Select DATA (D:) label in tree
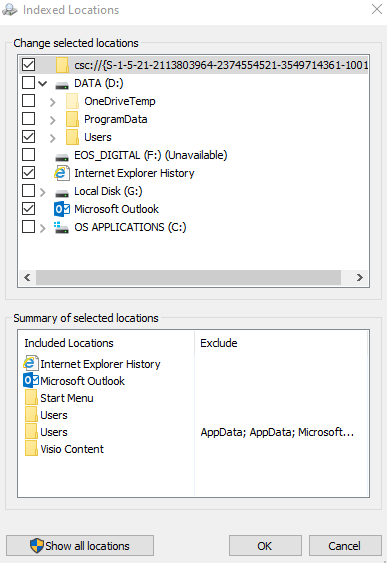Screen dimensions: 387x563 [99, 83]
